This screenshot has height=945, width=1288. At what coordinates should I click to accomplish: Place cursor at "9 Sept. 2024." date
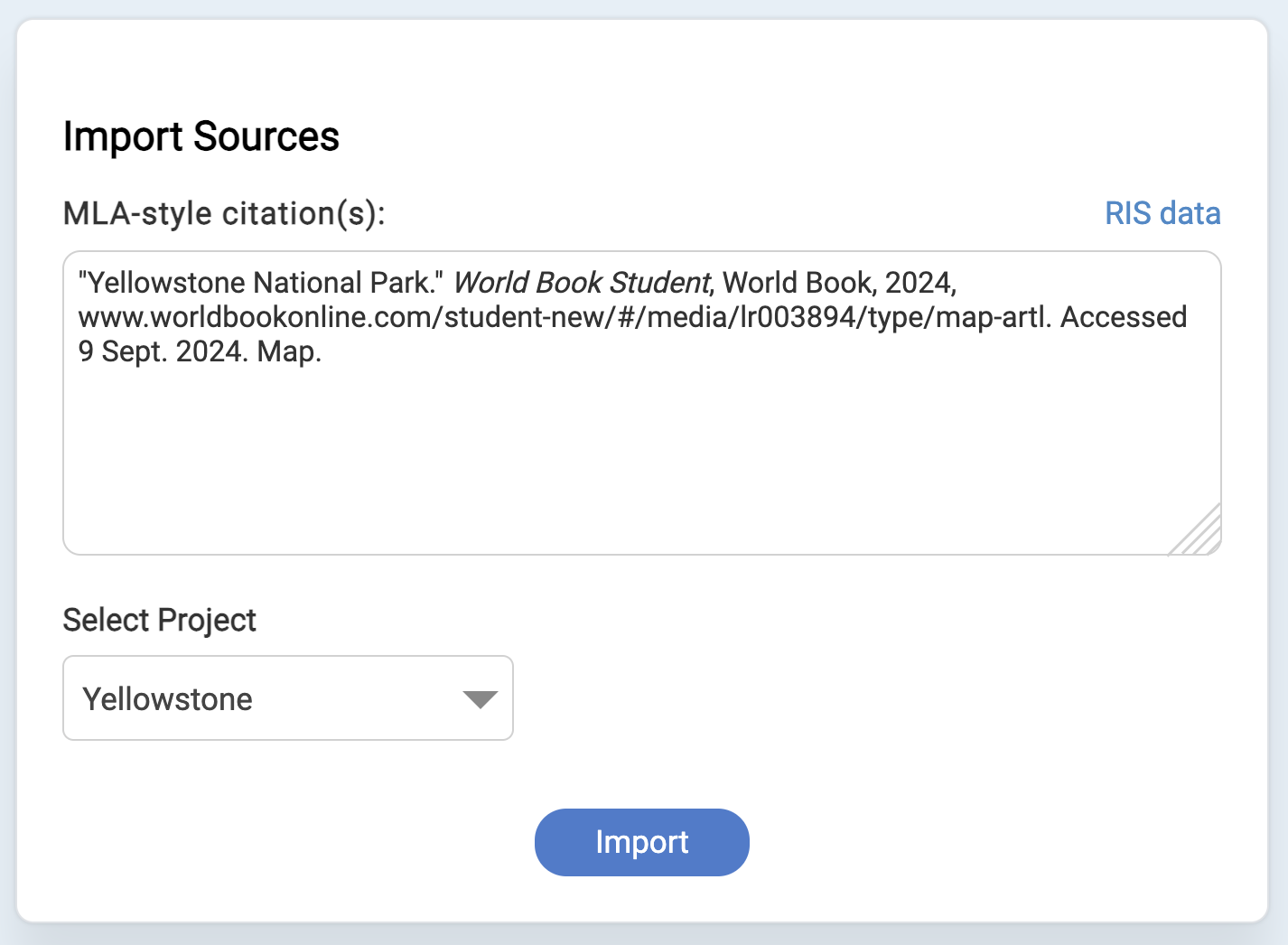coord(163,351)
